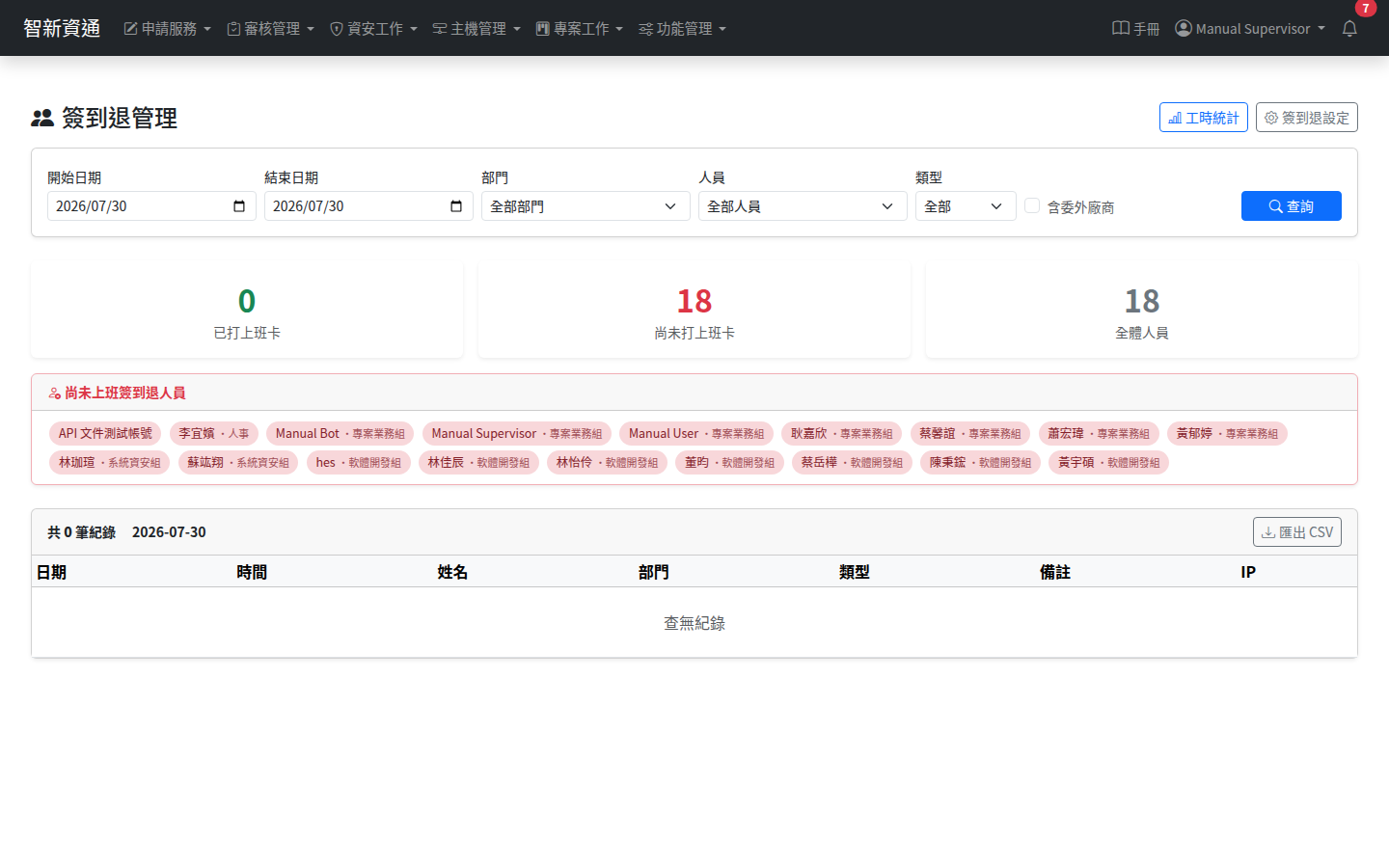Image resolution: width=1389 pixels, height=868 pixels.
Task: Open the 功能管理 menu
Action: 683,29
